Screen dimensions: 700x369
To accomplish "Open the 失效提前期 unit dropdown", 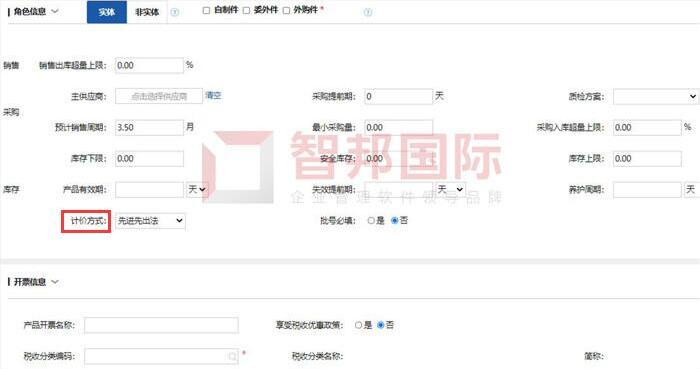I will (x=450, y=190).
